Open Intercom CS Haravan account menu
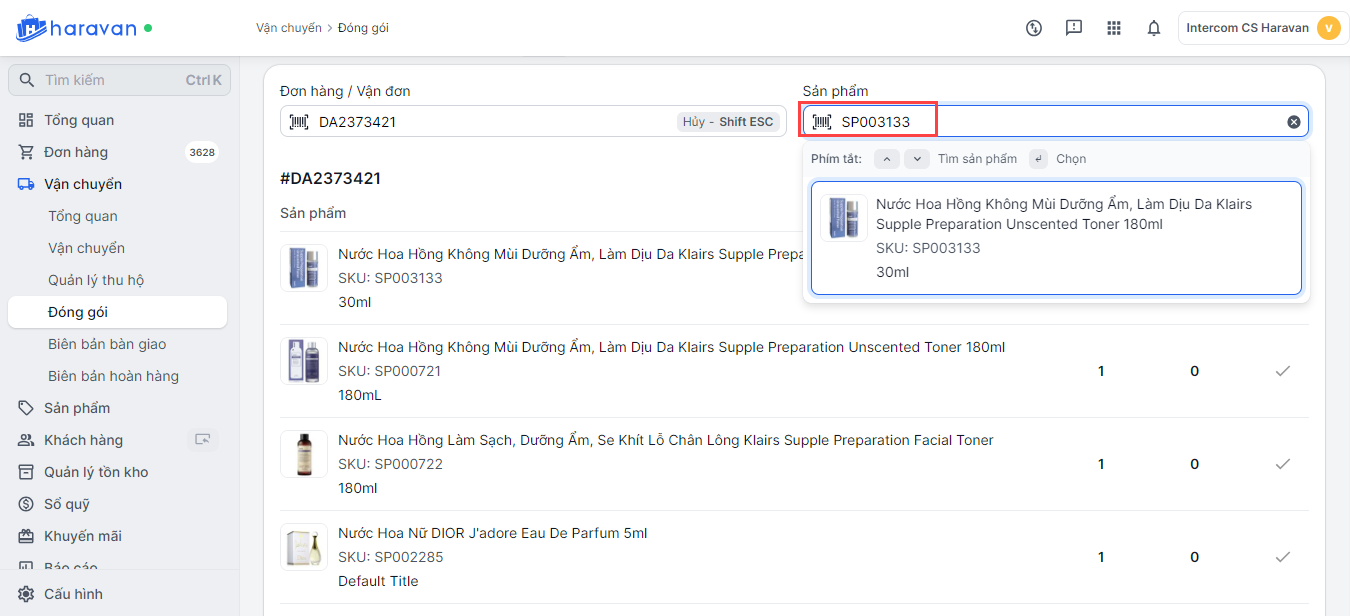The width and height of the screenshot is (1350, 616). pyautogui.click(x=1263, y=28)
